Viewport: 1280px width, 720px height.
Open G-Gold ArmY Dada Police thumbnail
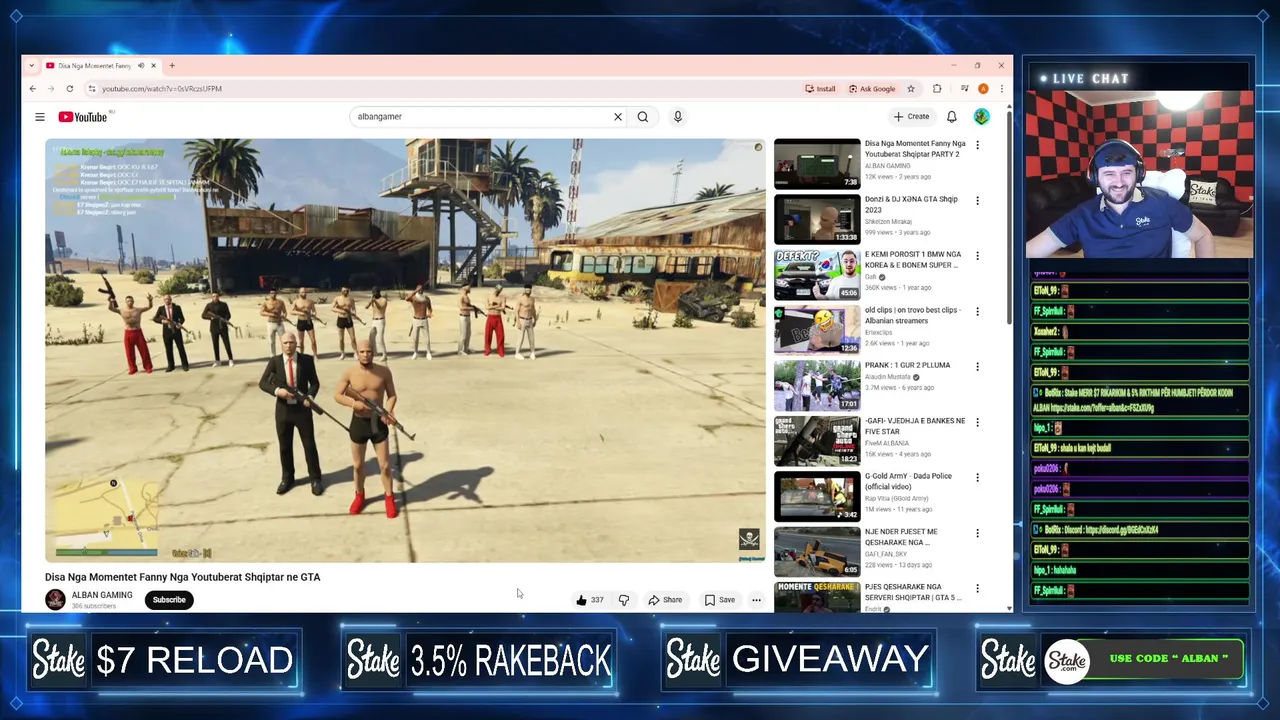pyautogui.click(x=817, y=496)
